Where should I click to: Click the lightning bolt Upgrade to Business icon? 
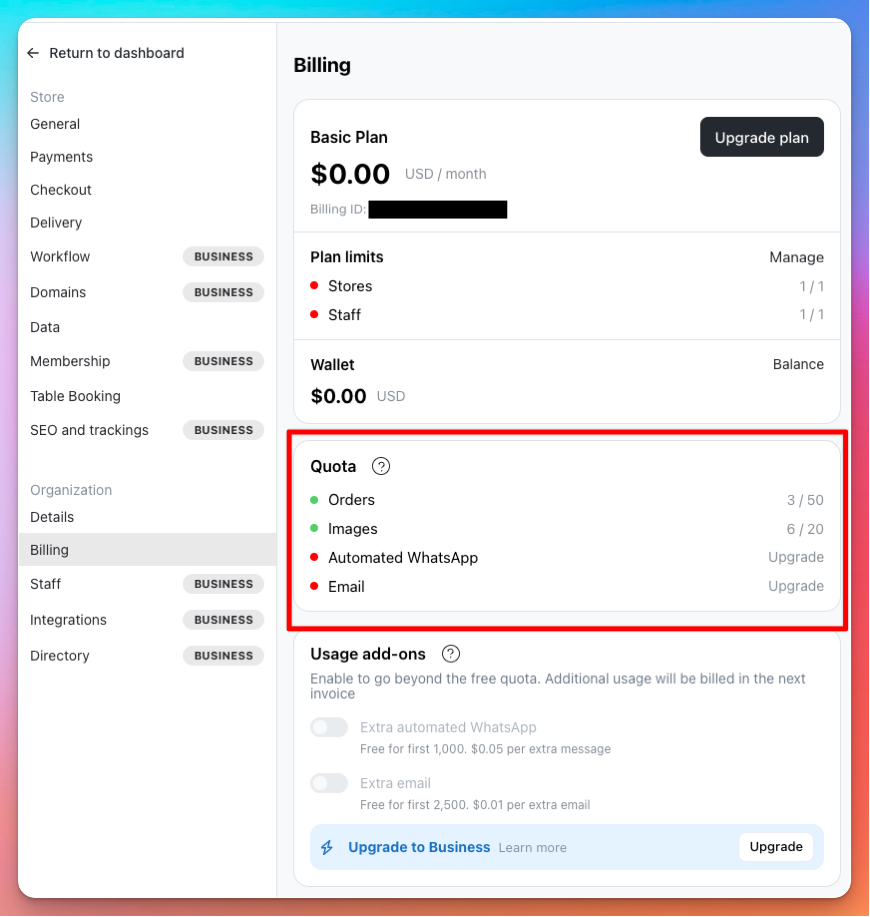click(x=327, y=847)
